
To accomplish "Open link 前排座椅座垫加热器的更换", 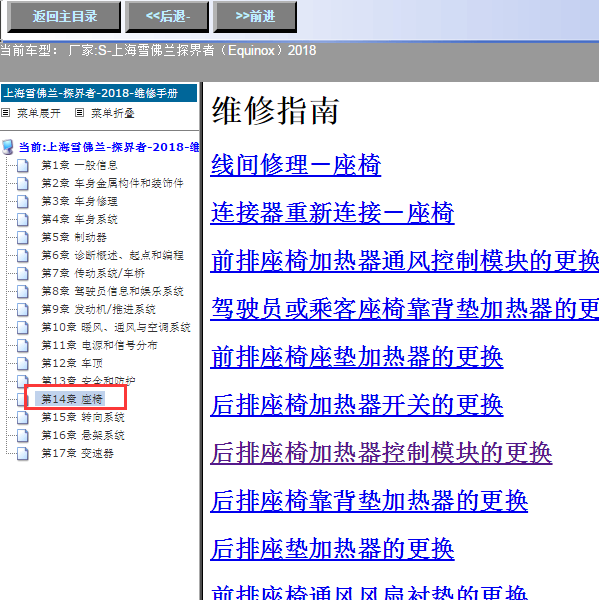I will coord(357,357).
